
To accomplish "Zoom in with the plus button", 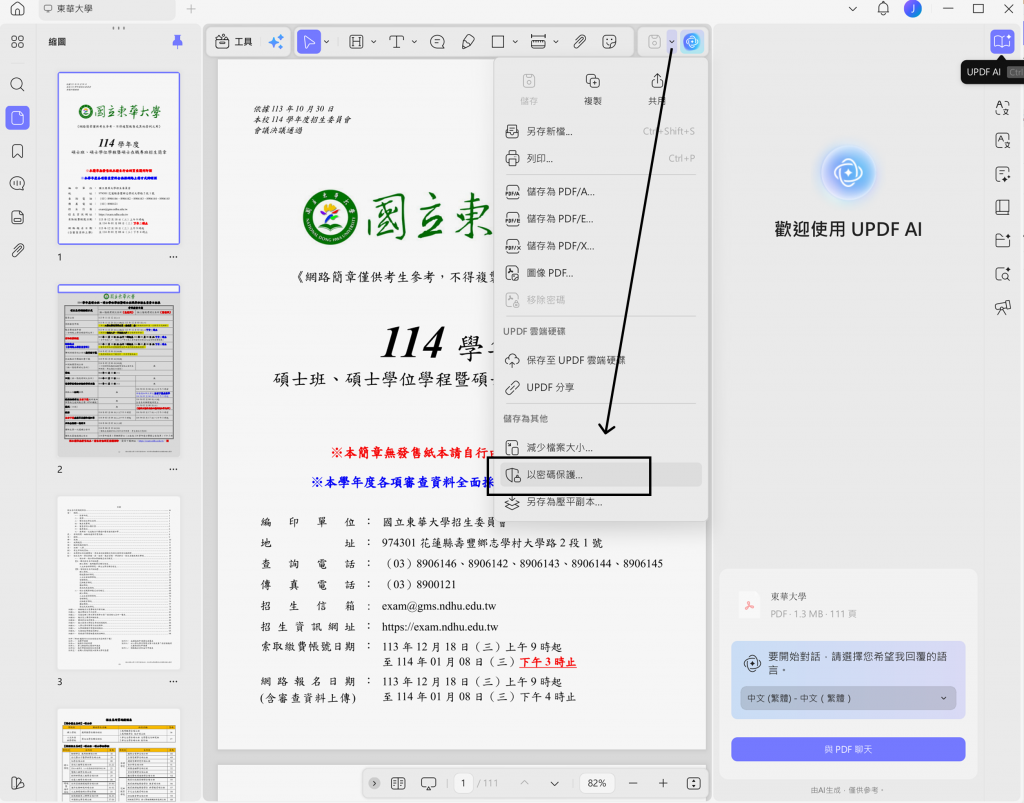I will tap(663, 783).
